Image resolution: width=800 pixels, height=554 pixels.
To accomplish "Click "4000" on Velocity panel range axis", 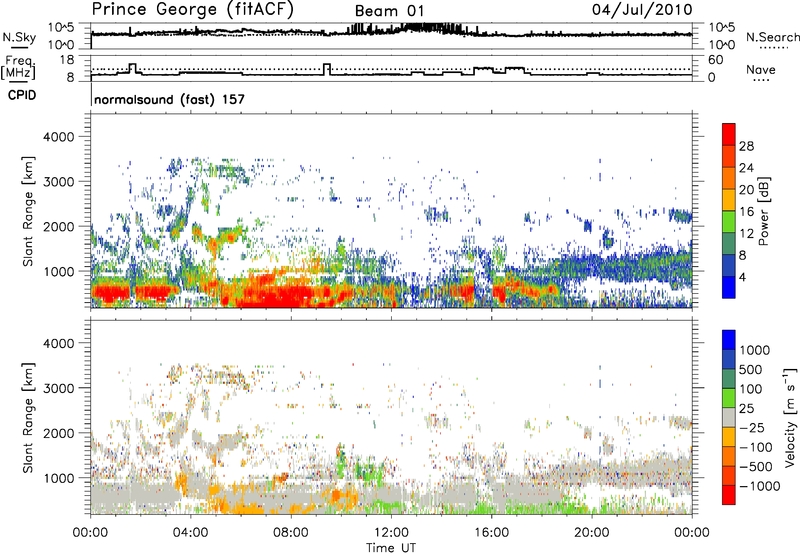I will 58,343.
